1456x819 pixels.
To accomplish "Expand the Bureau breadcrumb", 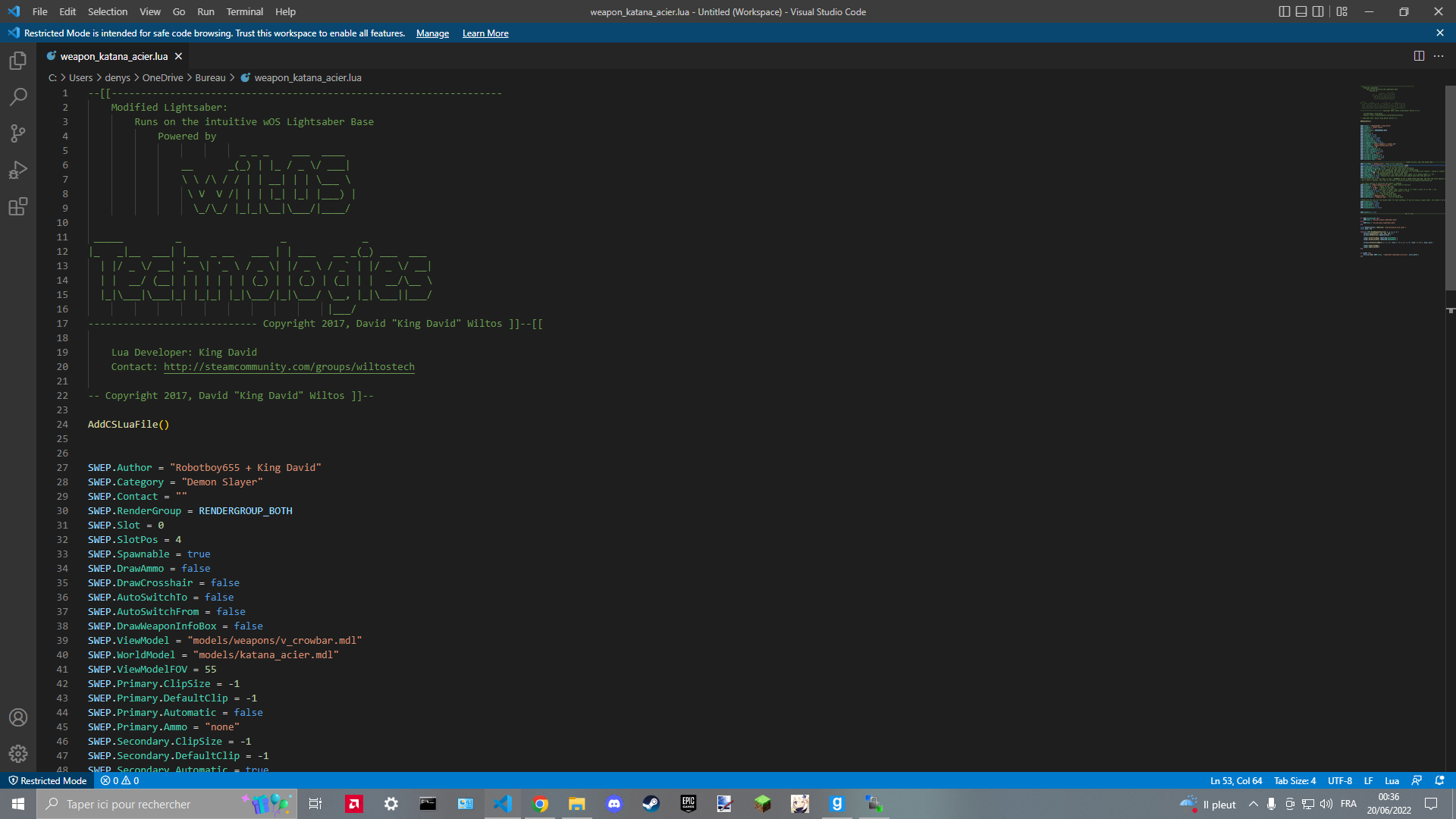I will click(x=210, y=77).
